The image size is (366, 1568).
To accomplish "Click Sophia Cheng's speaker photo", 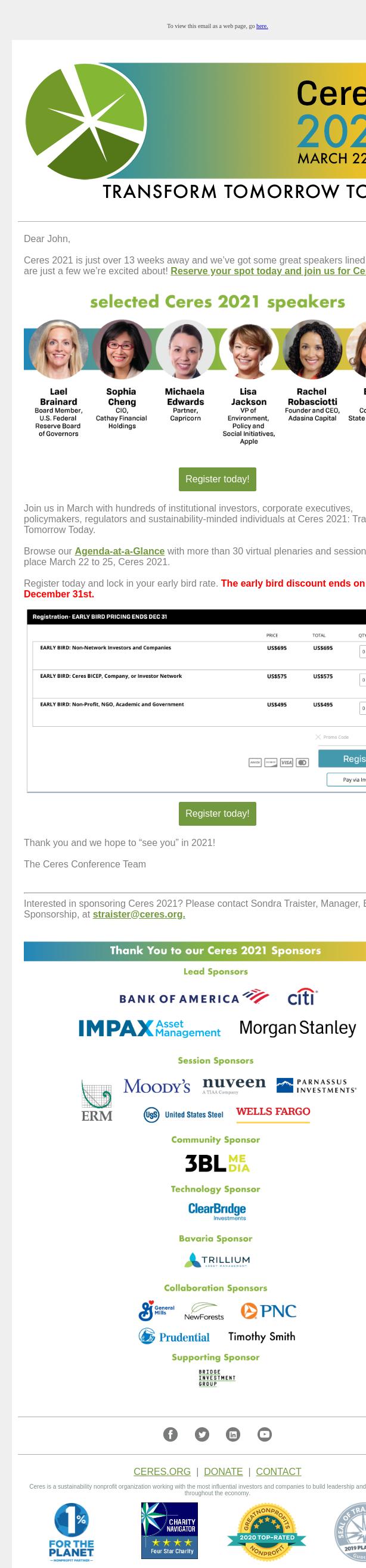I will [121, 349].
